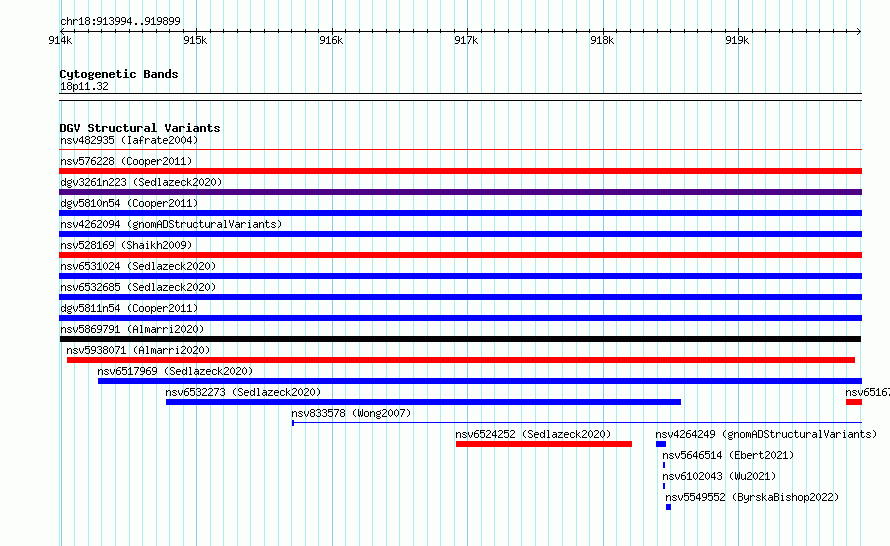Image resolution: width=890 pixels, height=546 pixels.
Task: Click the nsv4262094 (gnomADStructuralVariants) label
Action: click(x=171, y=224)
